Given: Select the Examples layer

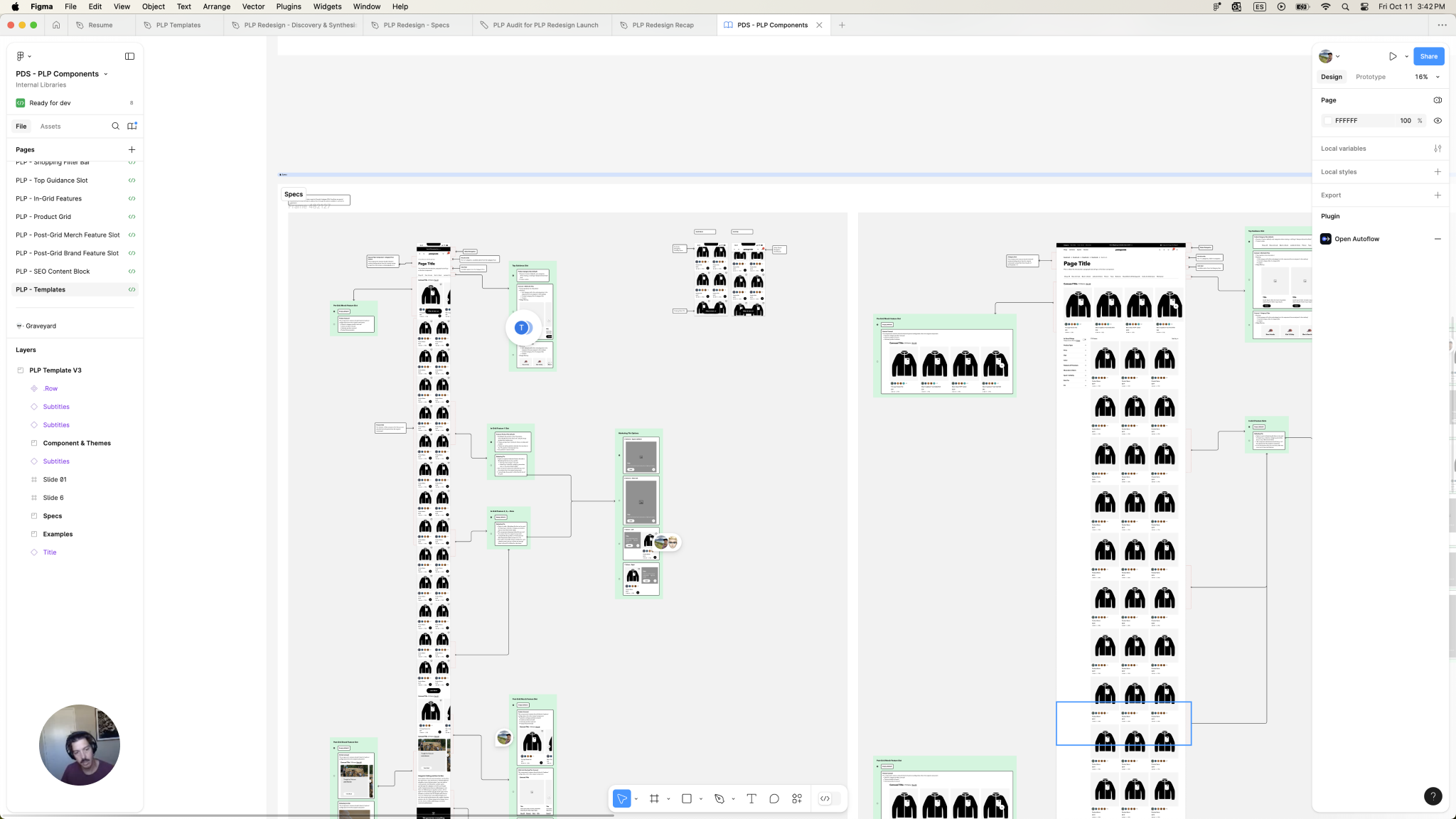Looking at the screenshot, I should tap(58, 534).
